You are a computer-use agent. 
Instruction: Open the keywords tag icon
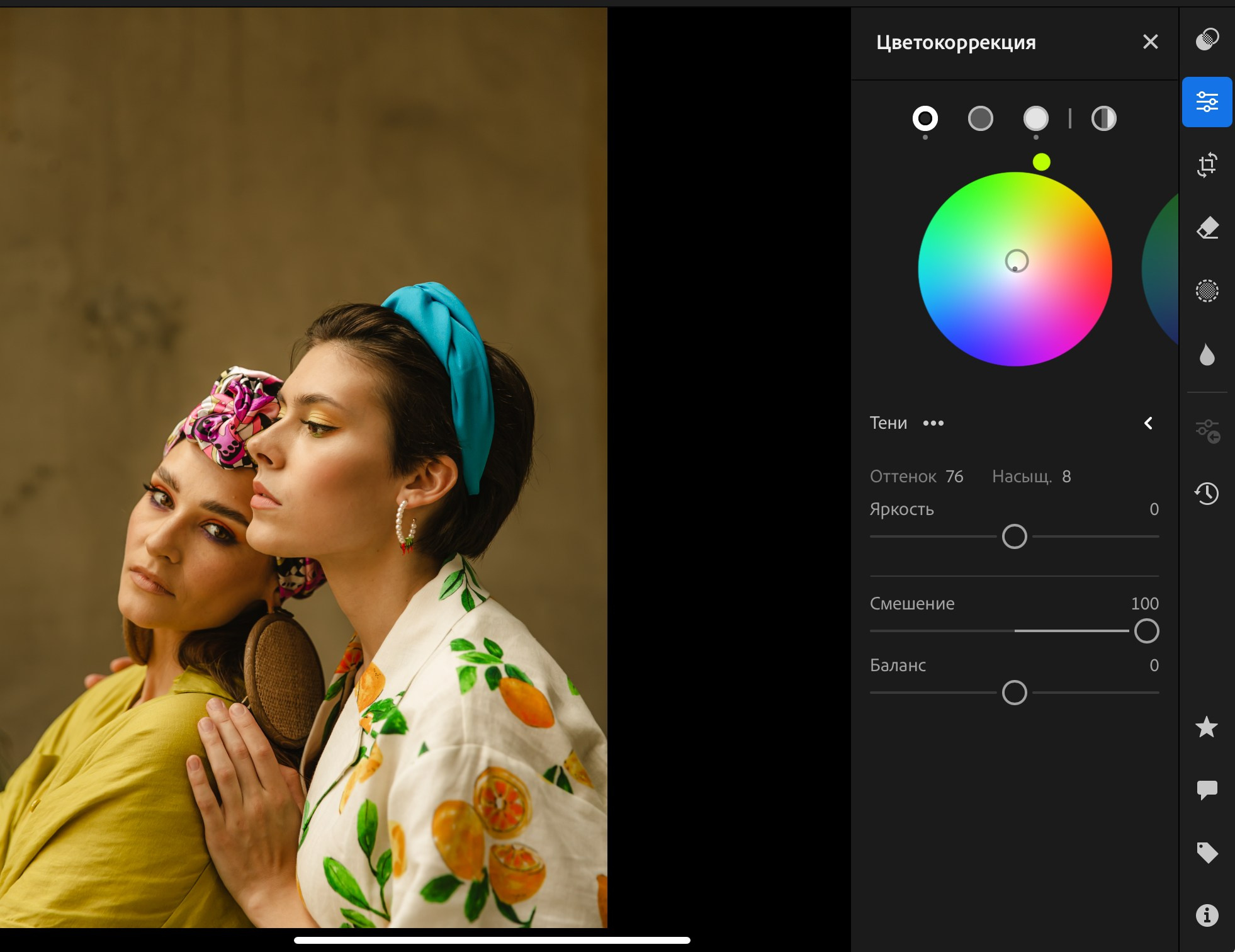[1207, 853]
